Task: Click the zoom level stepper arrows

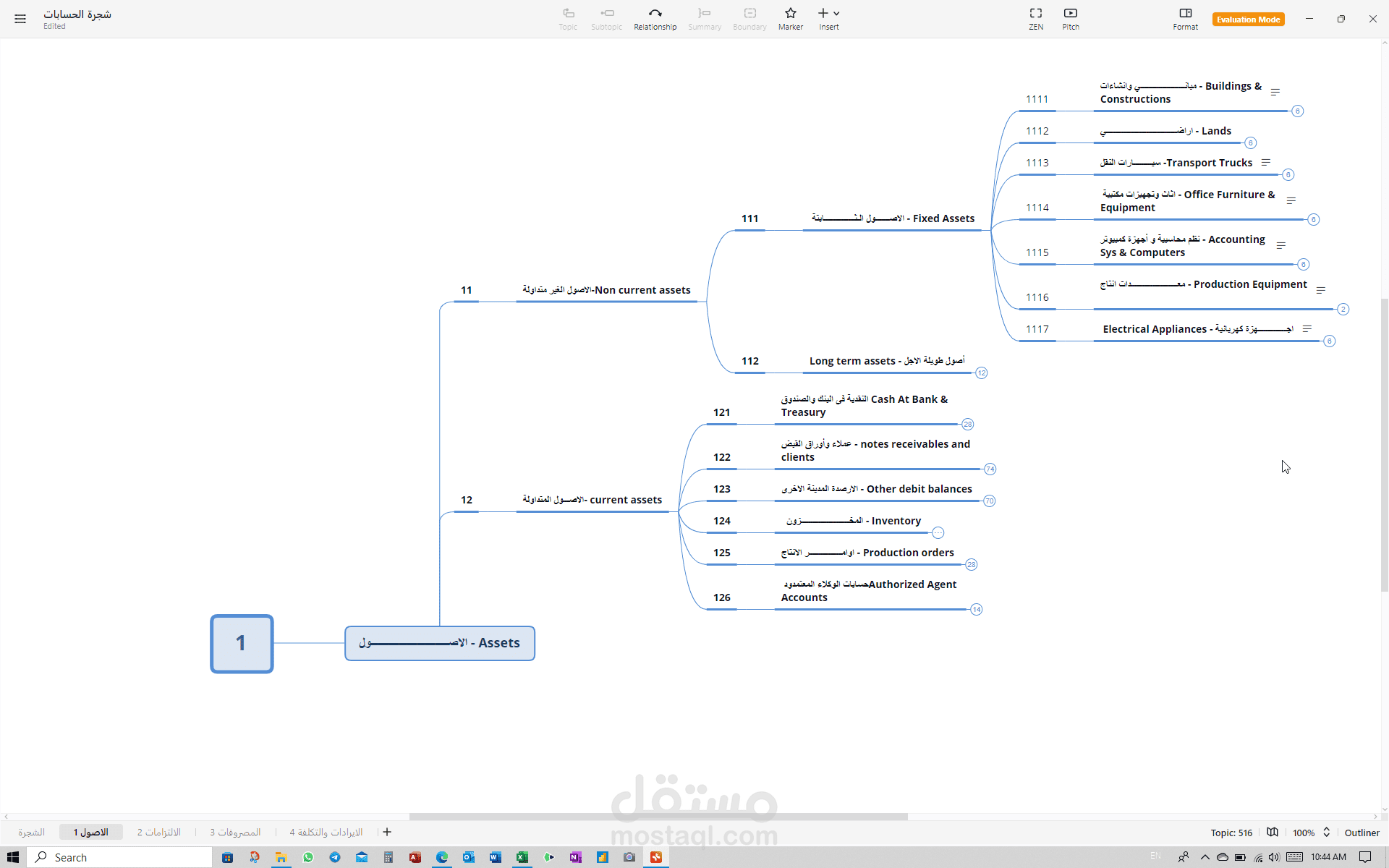Action: click(x=1327, y=833)
